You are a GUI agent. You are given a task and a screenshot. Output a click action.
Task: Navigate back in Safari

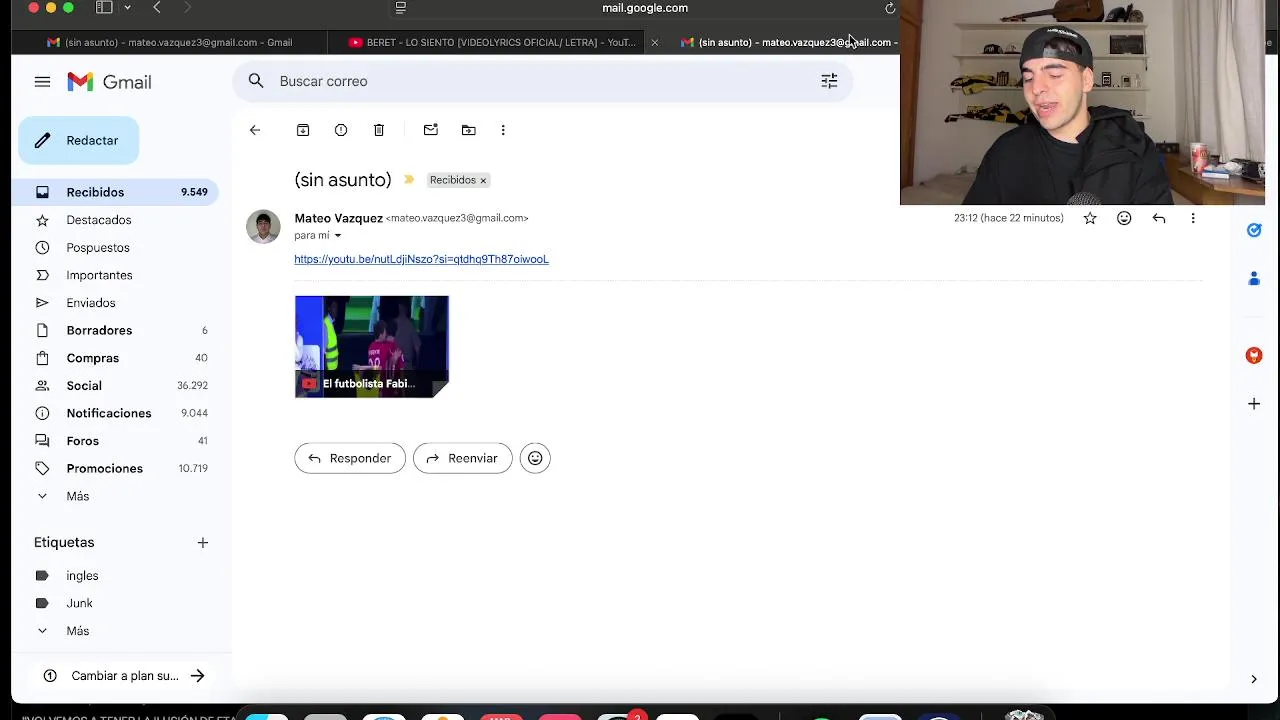[x=156, y=8]
